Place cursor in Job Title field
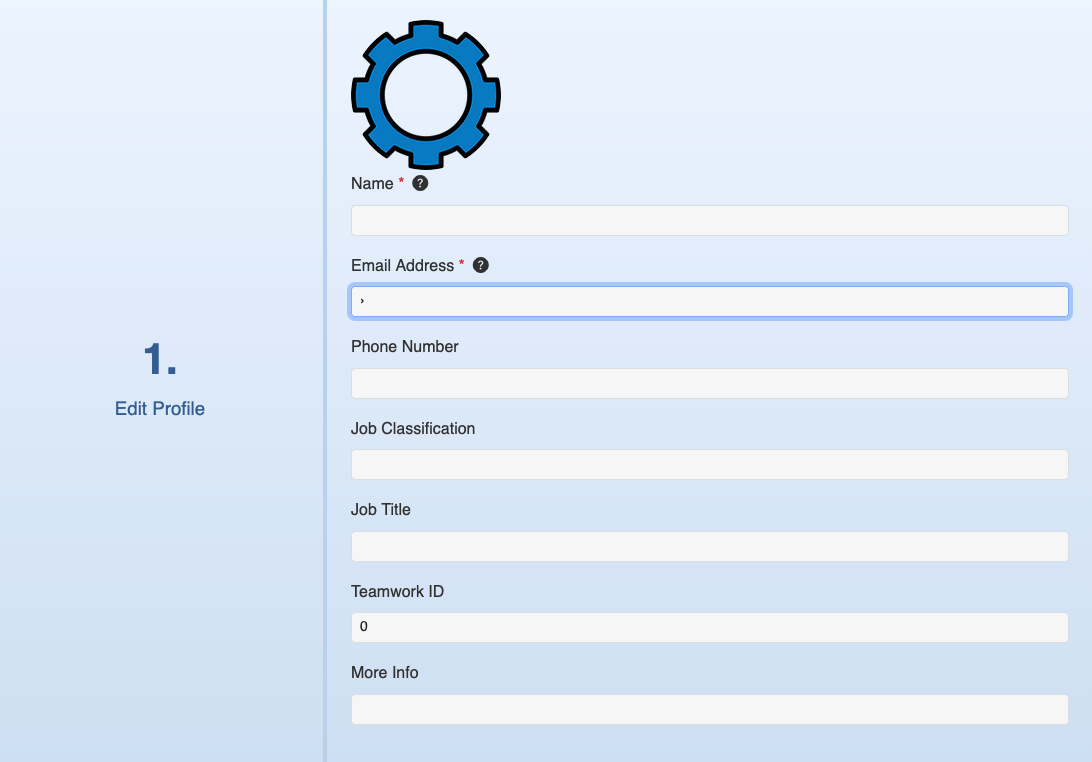Screen dimensions: 1092x762 709,546
